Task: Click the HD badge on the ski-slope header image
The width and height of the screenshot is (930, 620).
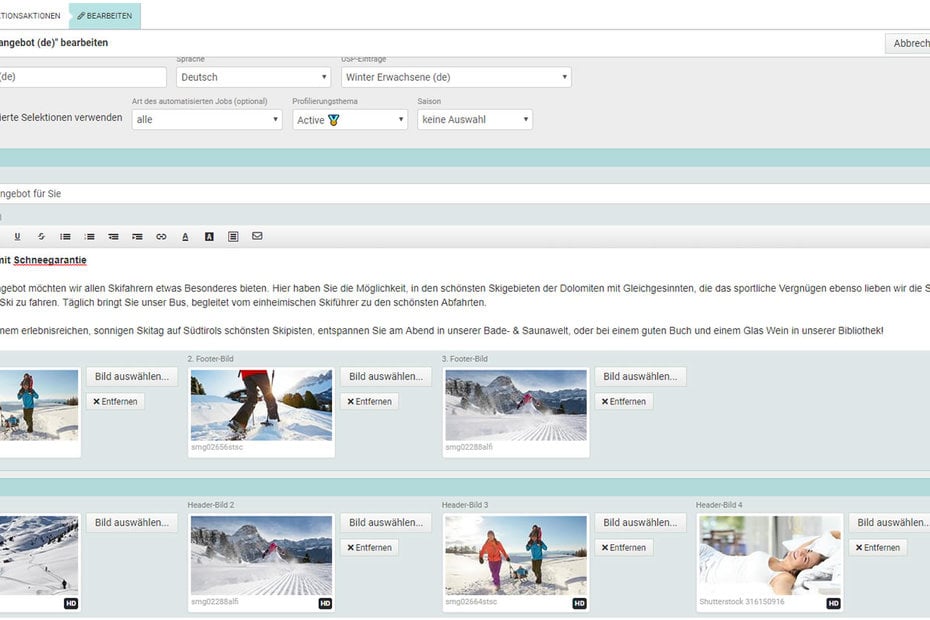Action: coord(71,603)
